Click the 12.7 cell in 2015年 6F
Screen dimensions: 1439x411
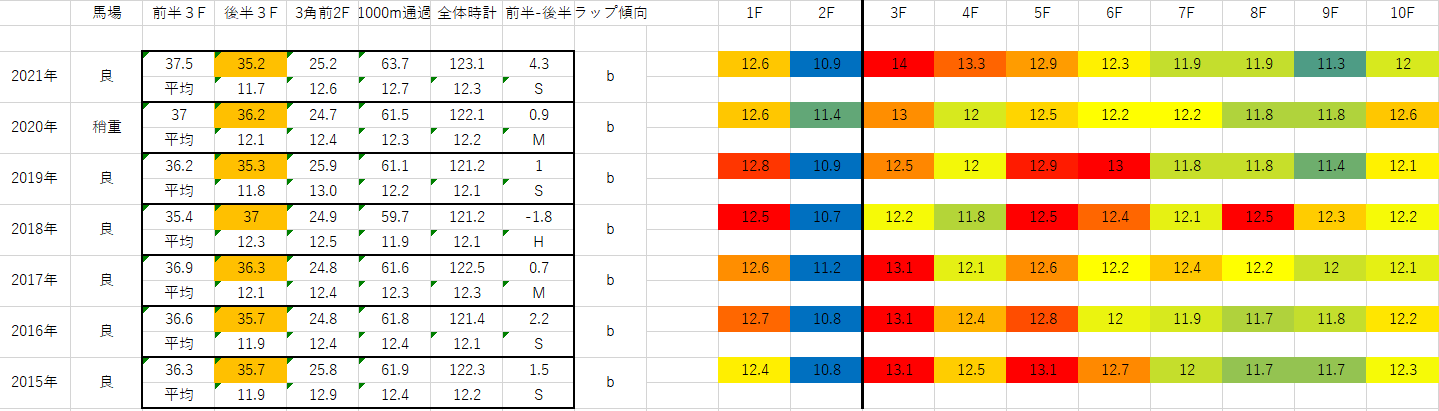coord(1114,370)
